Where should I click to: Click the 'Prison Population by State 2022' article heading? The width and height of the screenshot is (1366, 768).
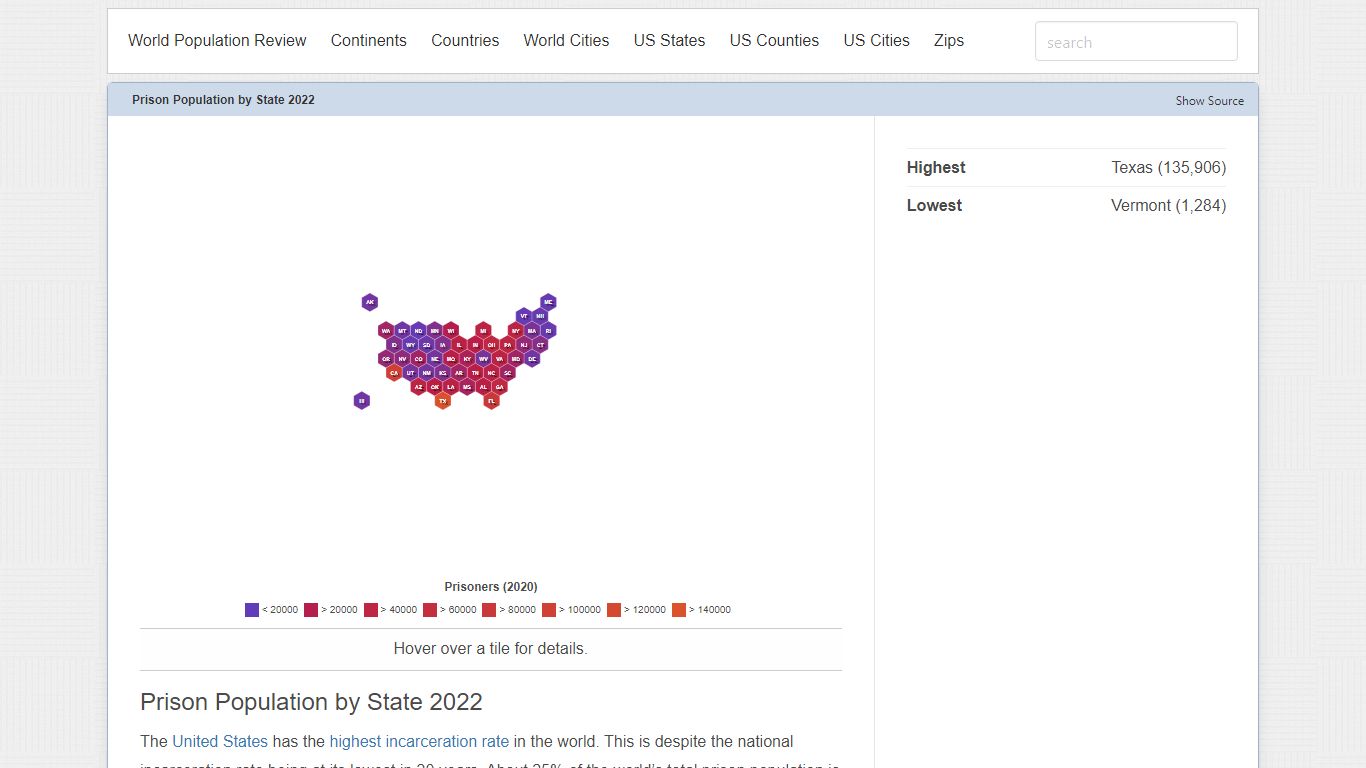pos(311,702)
